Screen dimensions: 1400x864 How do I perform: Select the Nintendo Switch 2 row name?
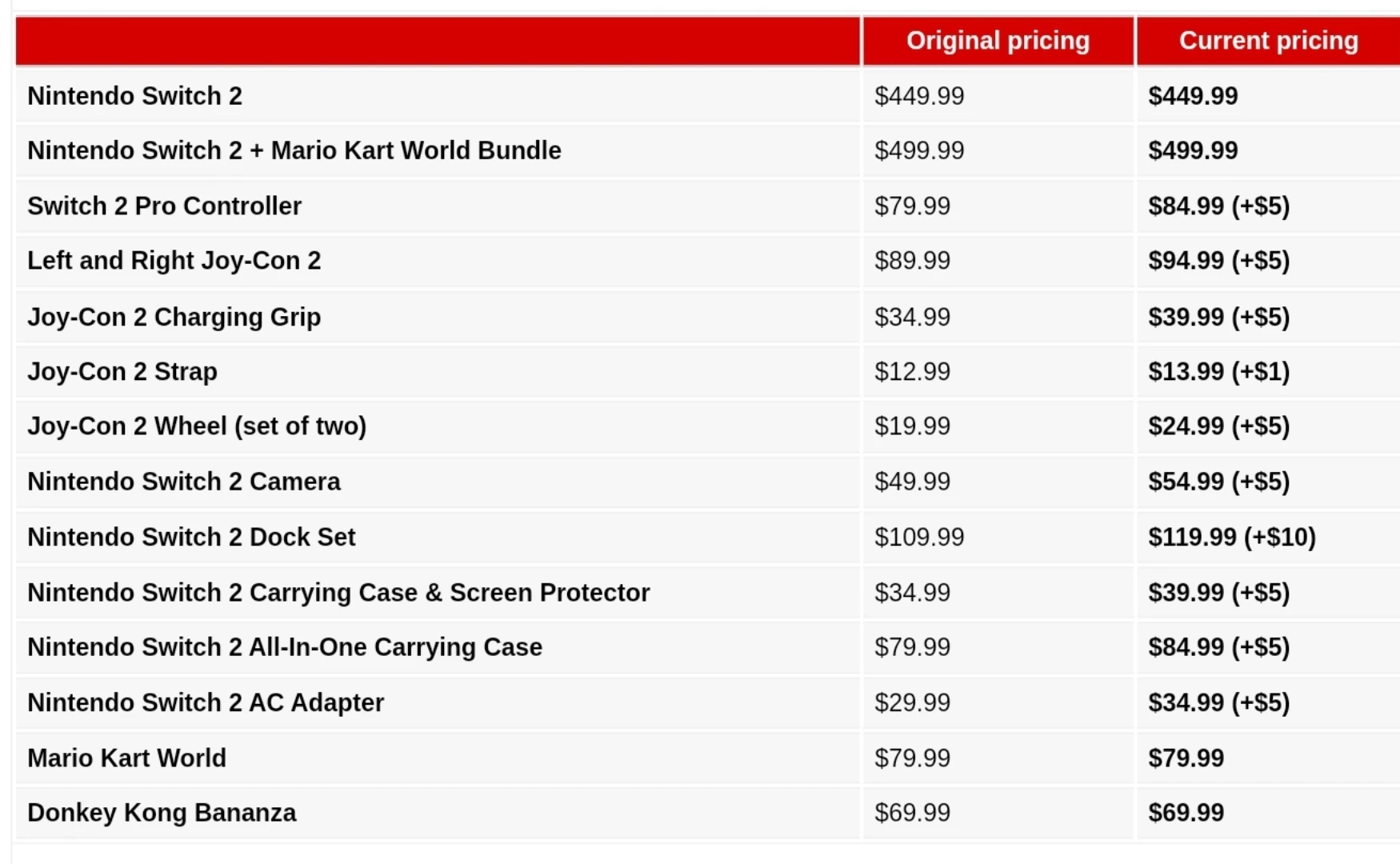point(135,96)
